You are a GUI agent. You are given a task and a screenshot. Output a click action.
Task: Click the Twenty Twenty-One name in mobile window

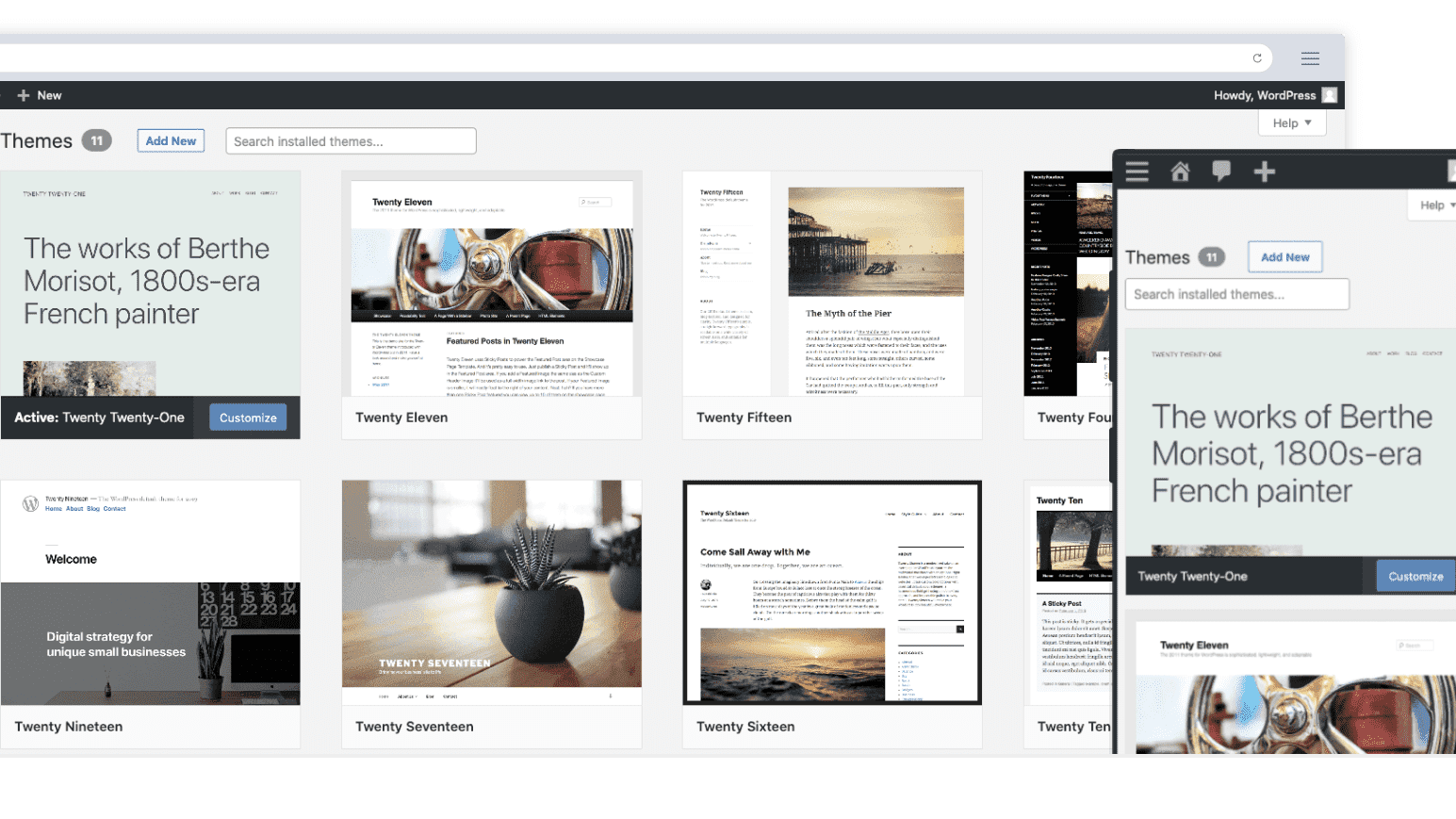(x=1192, y=576)
